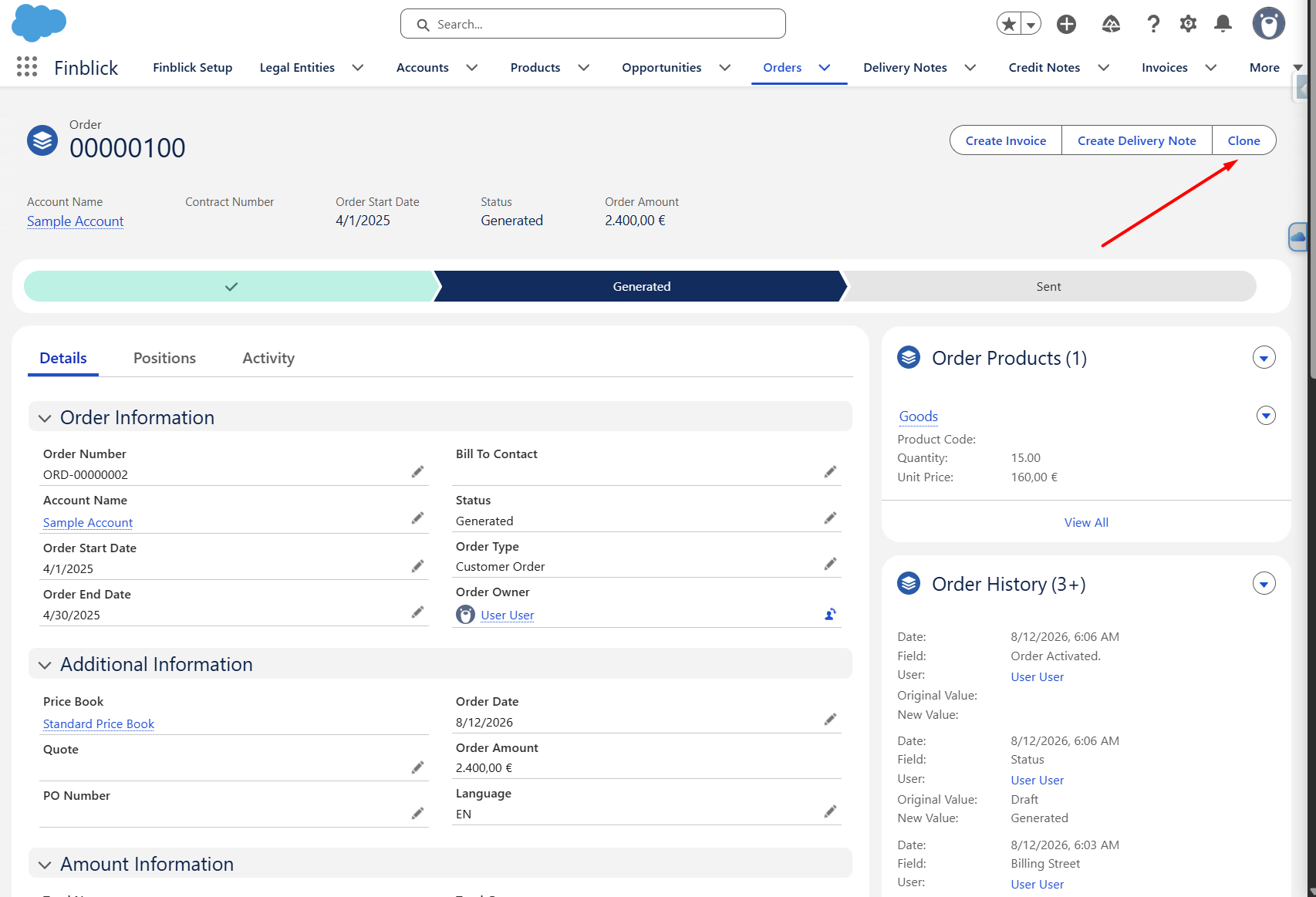
Task: Edit Account Name field pencil
Action: point(417,518)
